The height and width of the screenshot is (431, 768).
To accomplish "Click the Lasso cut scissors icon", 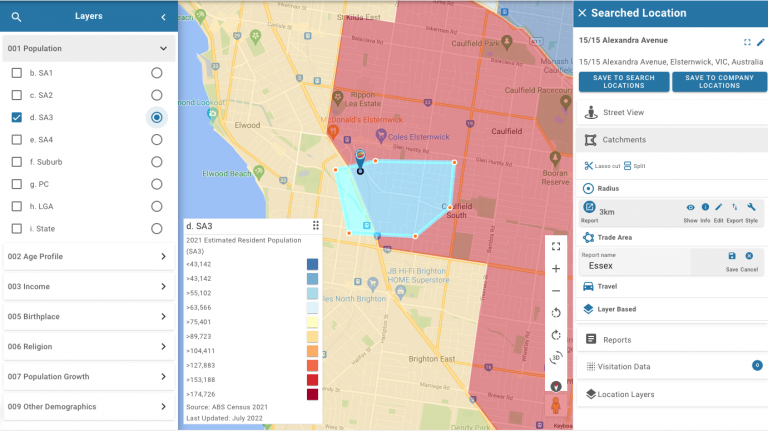I will pos(588,165).
